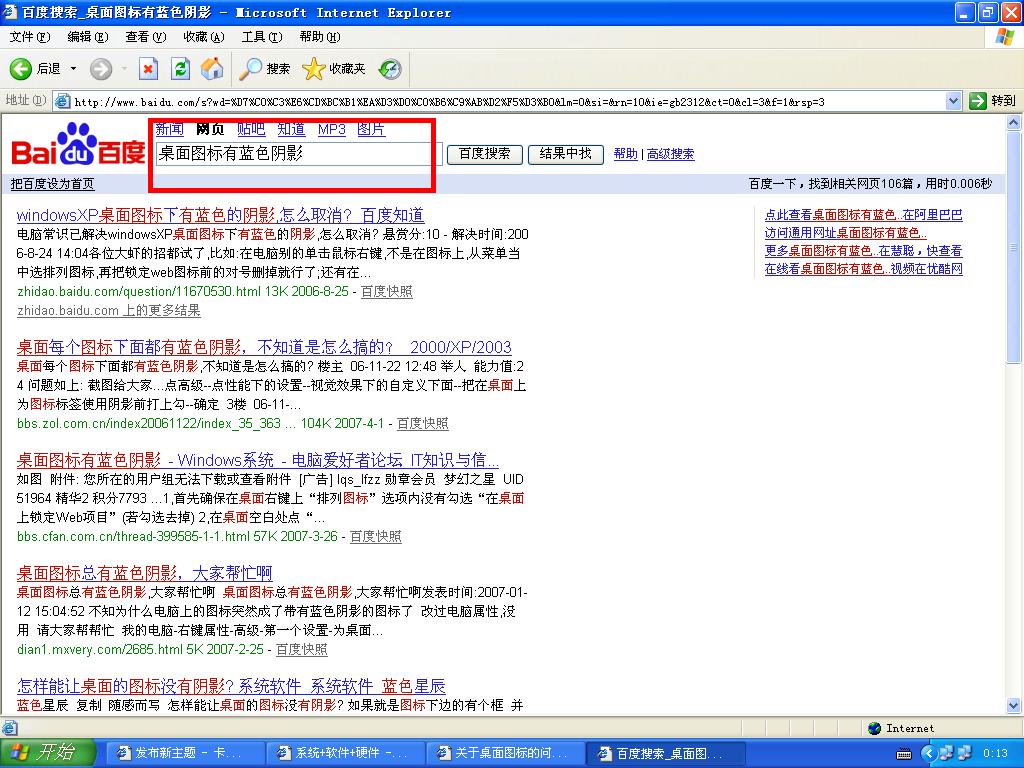Open the 高级搜索 link
The width and height of the screenshot is (1024, 768).
(671, 154)
